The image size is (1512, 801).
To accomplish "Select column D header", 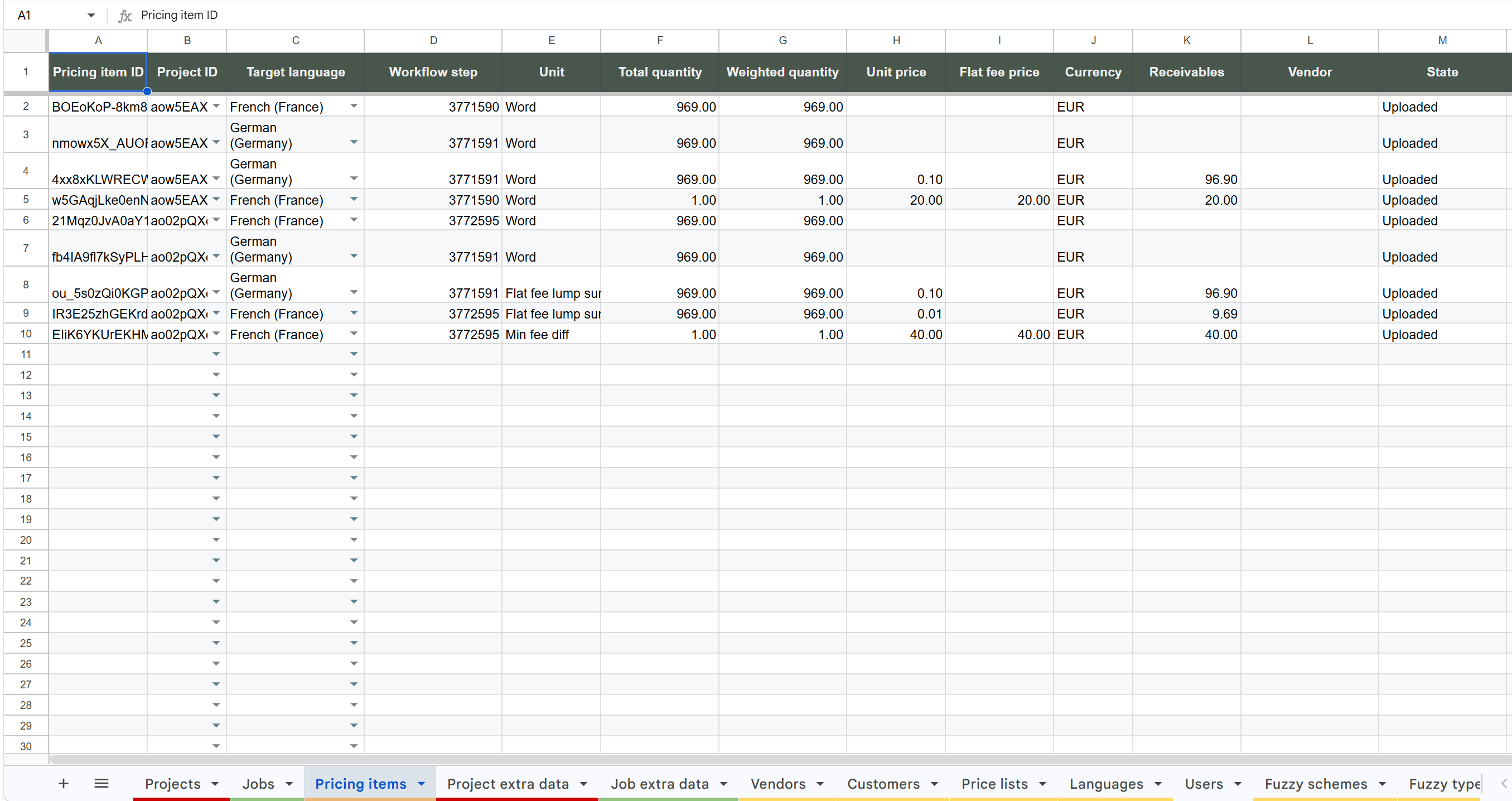I will (433, 41).
